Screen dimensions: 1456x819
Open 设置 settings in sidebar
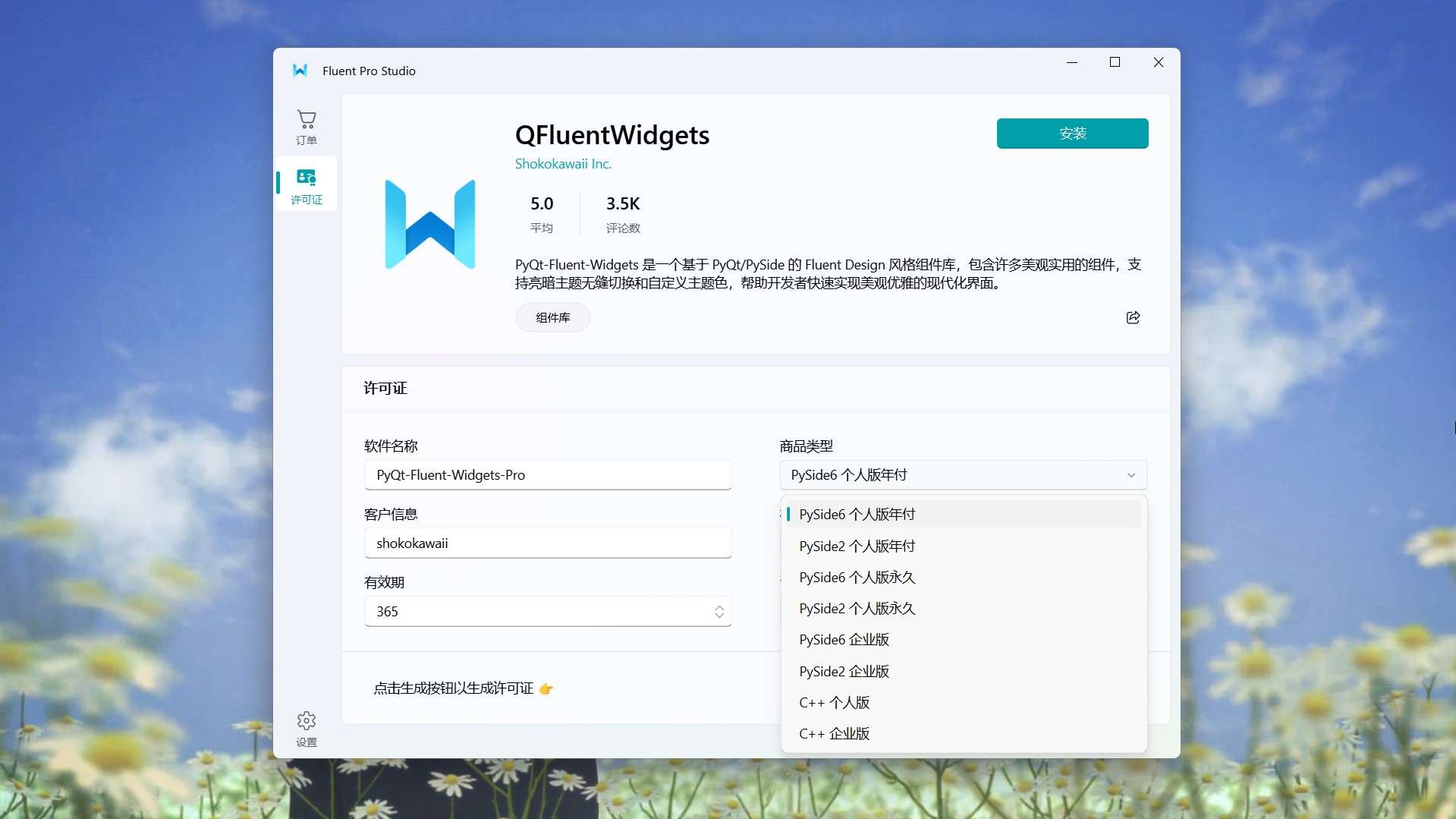pyautogui.click(x=307, y=729)
